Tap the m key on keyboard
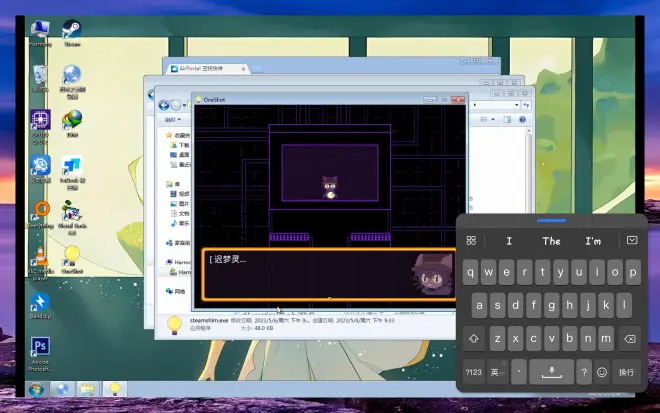Screen dimensions: 660x413 coord(606,339)
